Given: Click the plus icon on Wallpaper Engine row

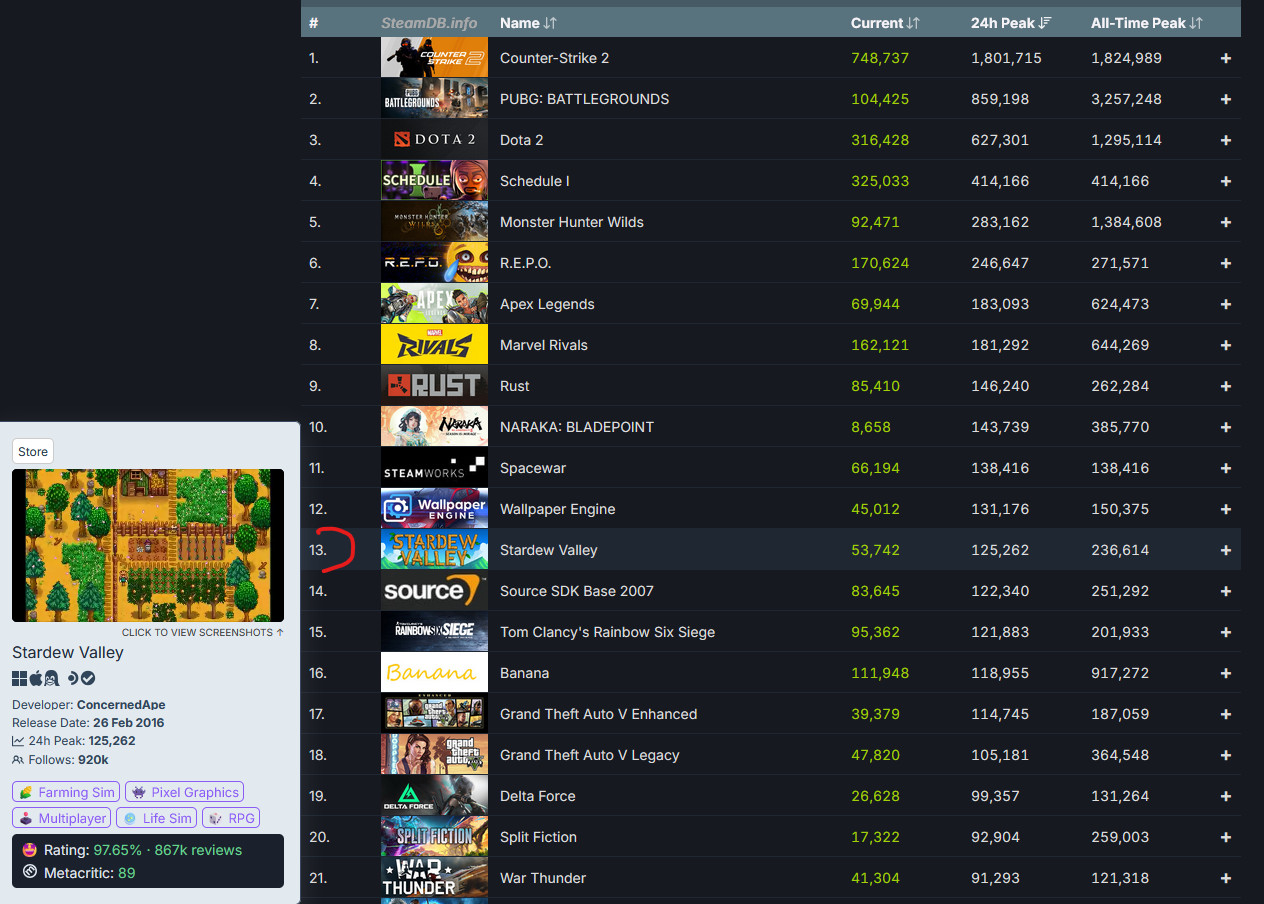Looking at the screenshot, I should (1226, 509).
